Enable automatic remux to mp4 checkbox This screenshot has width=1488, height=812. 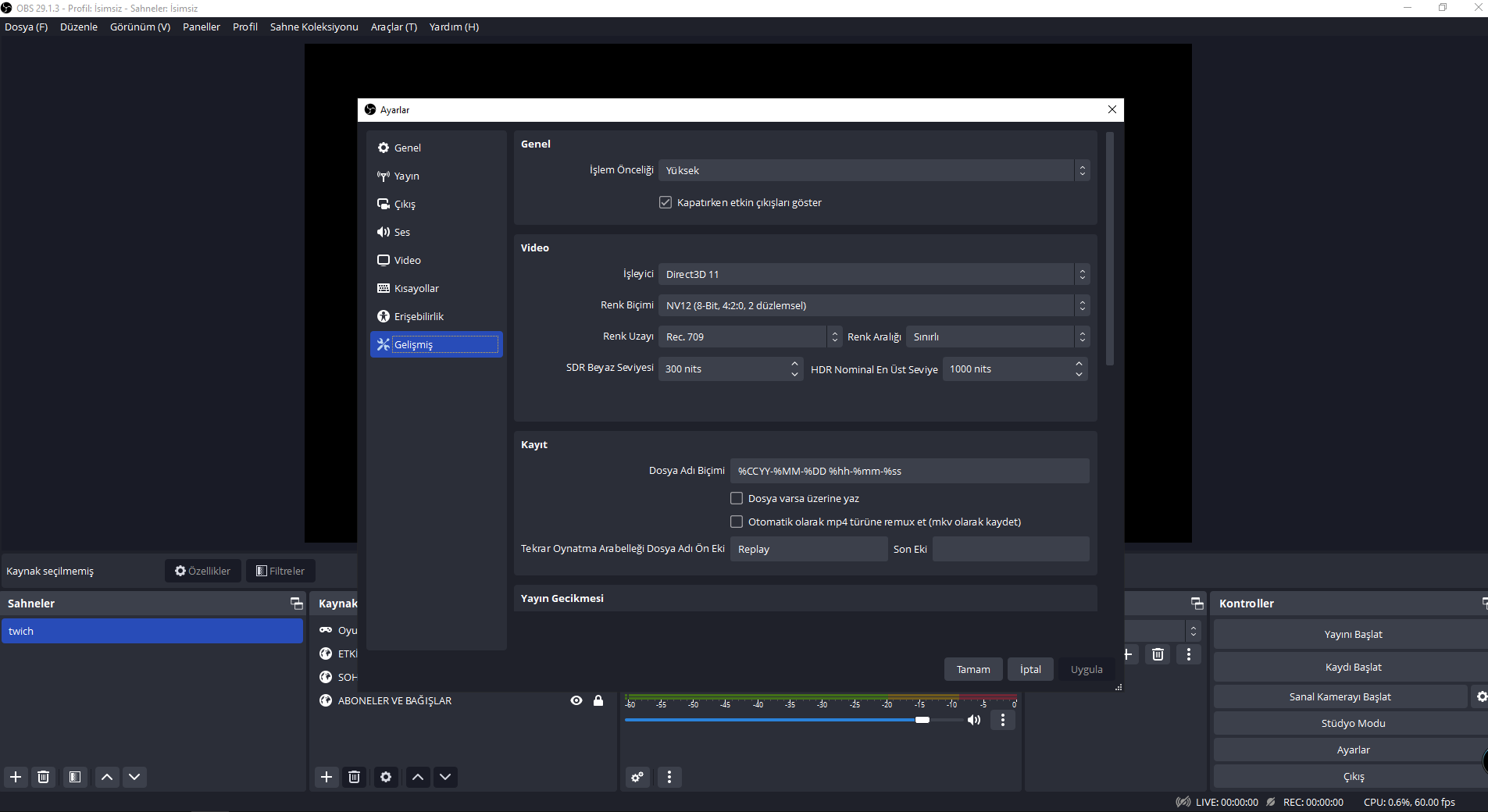point(737,522)
